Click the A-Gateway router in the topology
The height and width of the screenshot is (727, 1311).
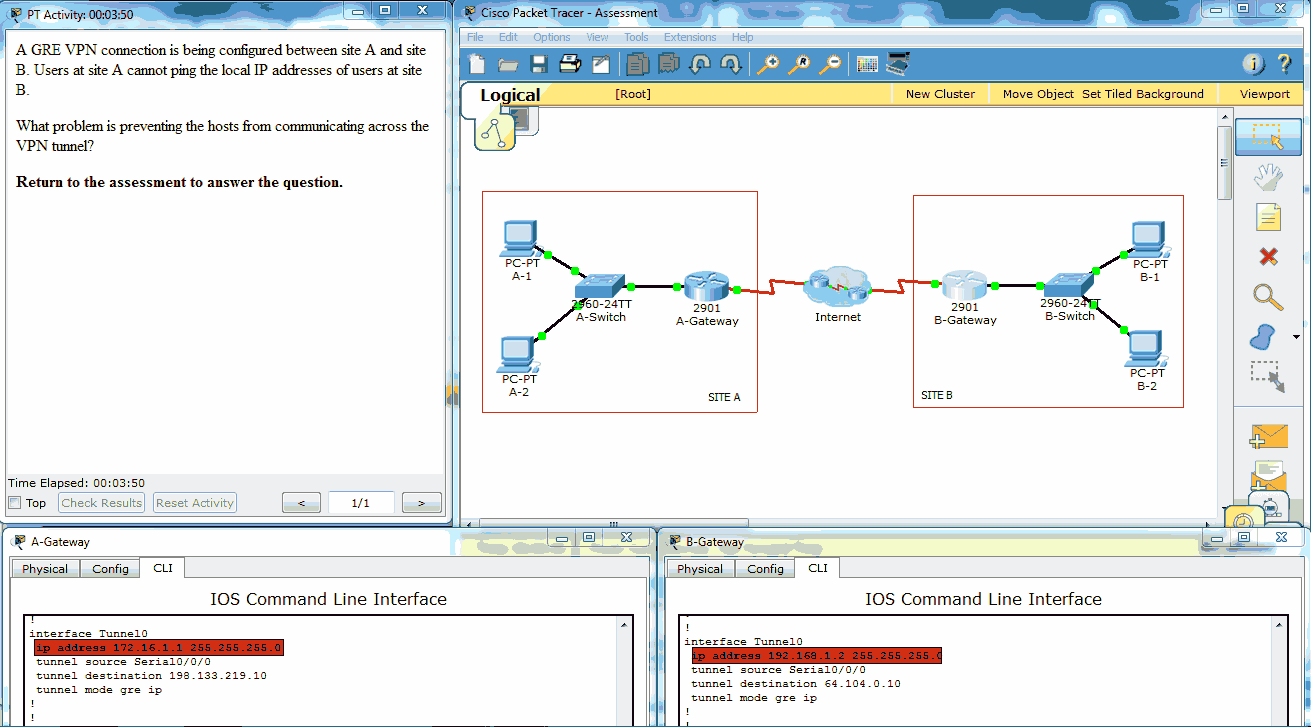pyautogui.click(x=707, y=288)
